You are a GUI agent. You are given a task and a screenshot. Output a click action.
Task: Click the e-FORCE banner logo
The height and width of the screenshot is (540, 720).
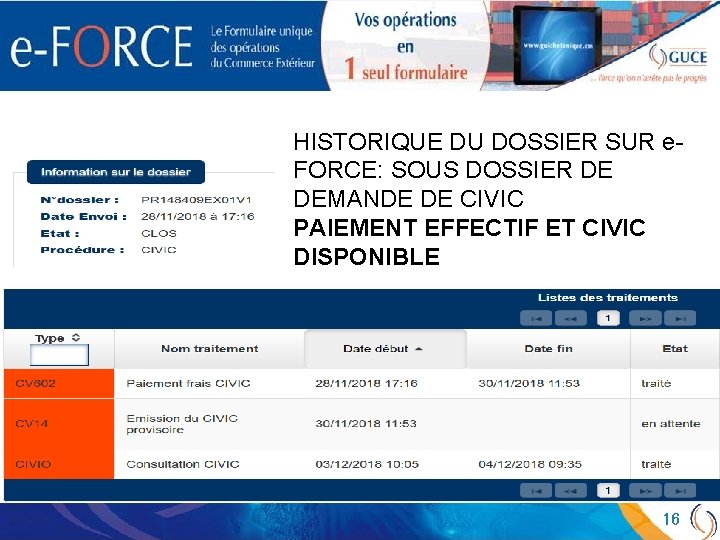click(x=101, y=46)
